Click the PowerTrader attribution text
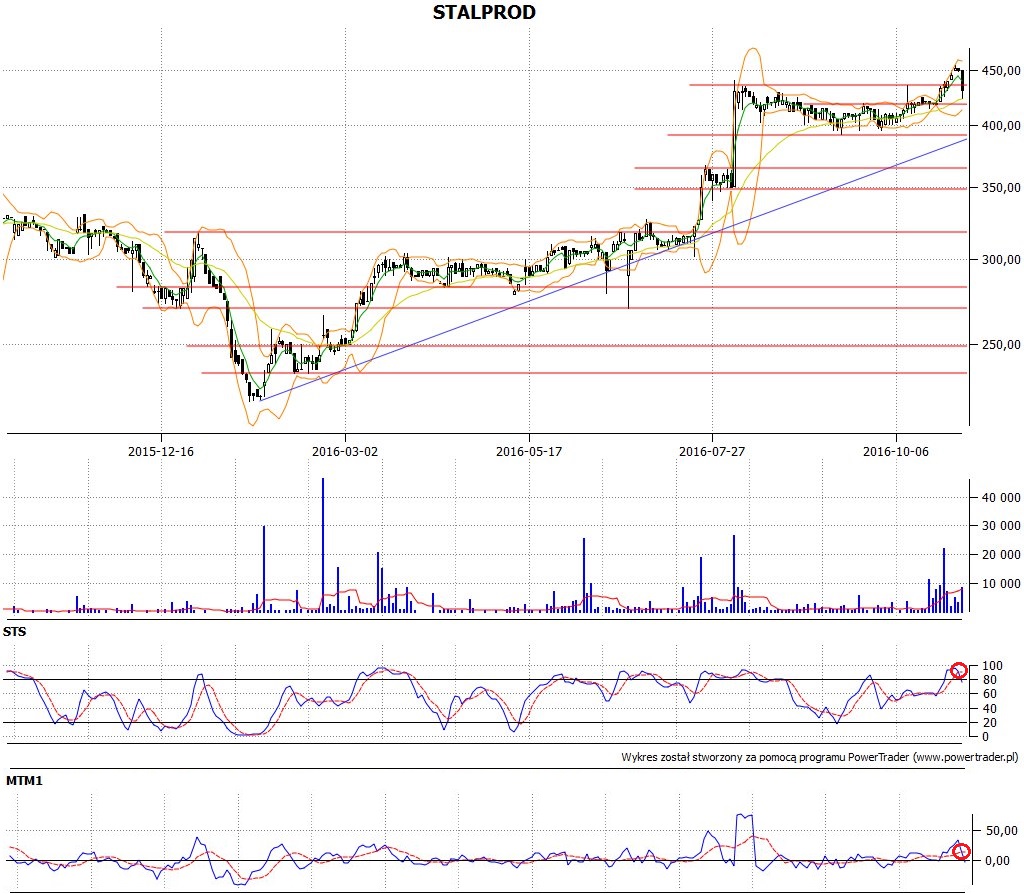This screenshot has height=894, width=1024. 820,758
